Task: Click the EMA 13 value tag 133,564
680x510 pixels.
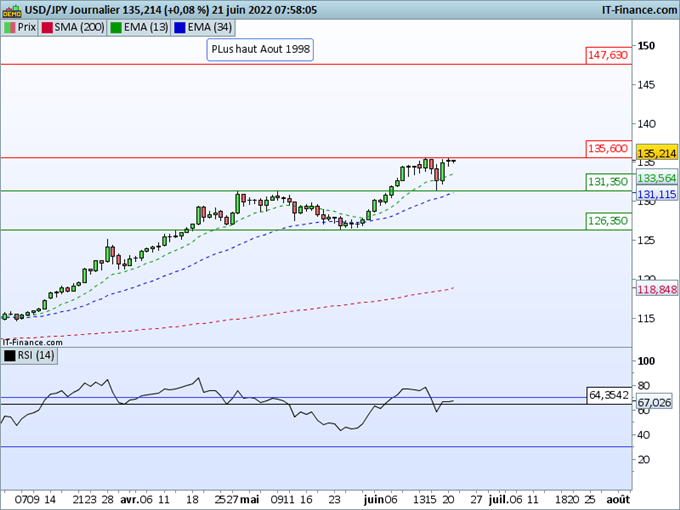Action: (x=657, y=178)
